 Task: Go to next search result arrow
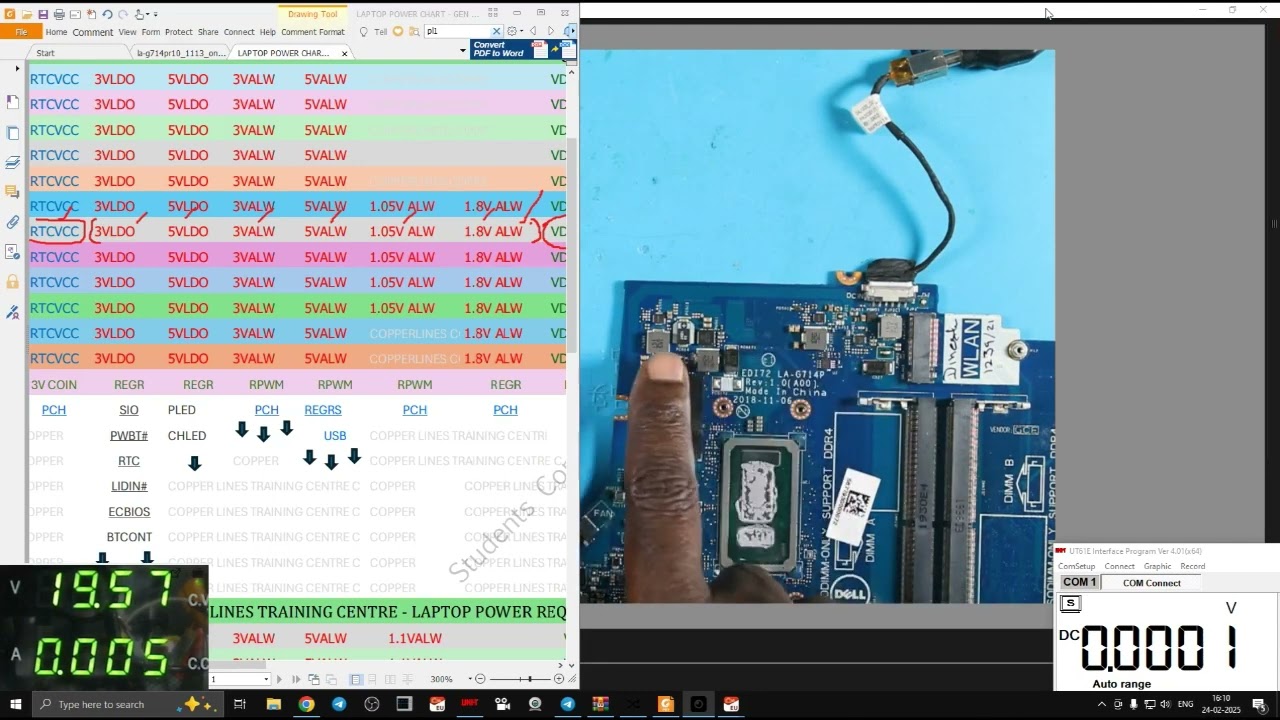pos(551,31)
